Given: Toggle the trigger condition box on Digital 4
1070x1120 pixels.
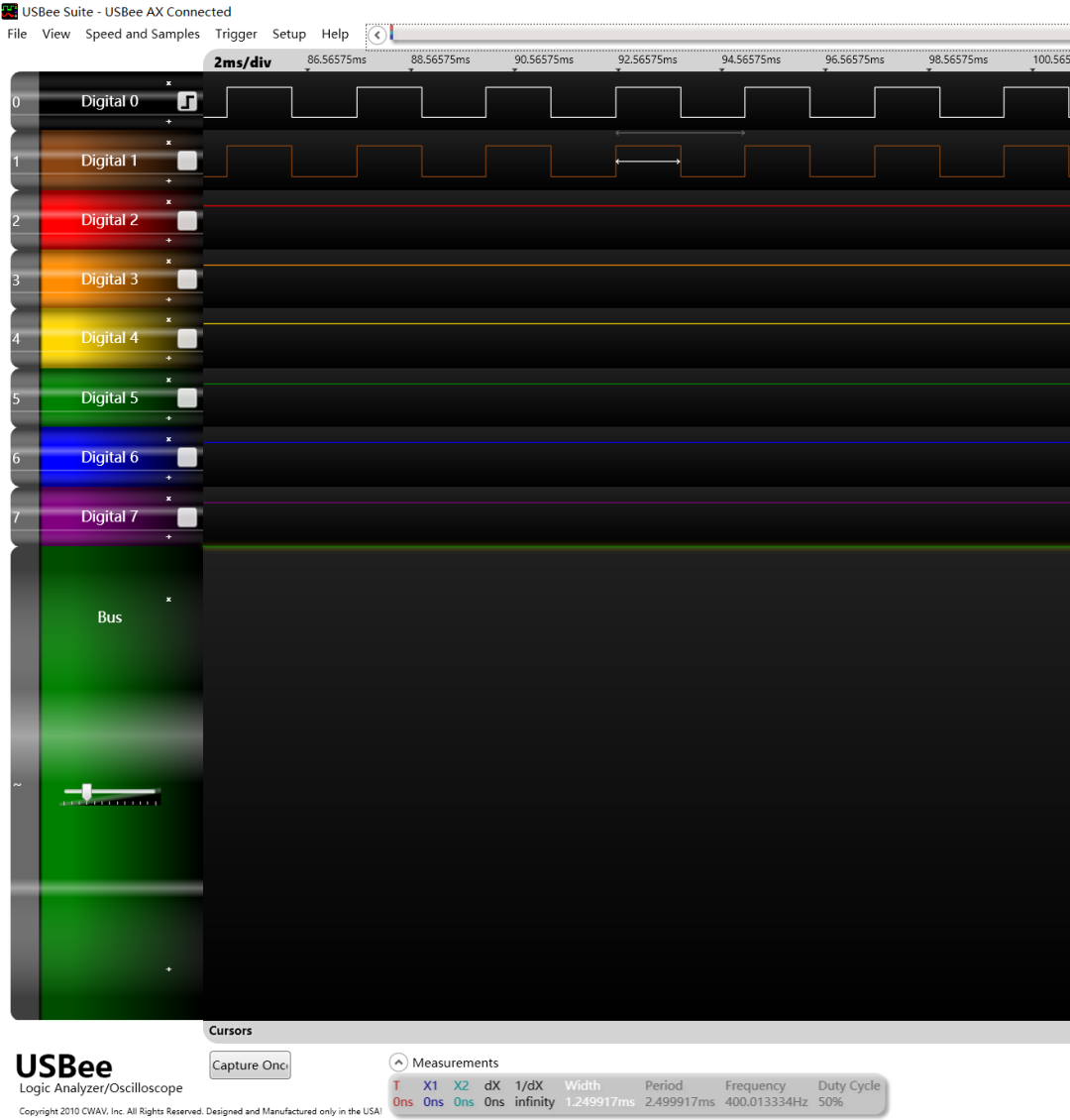Looking at the screenshot, I should tap(187, 338).
